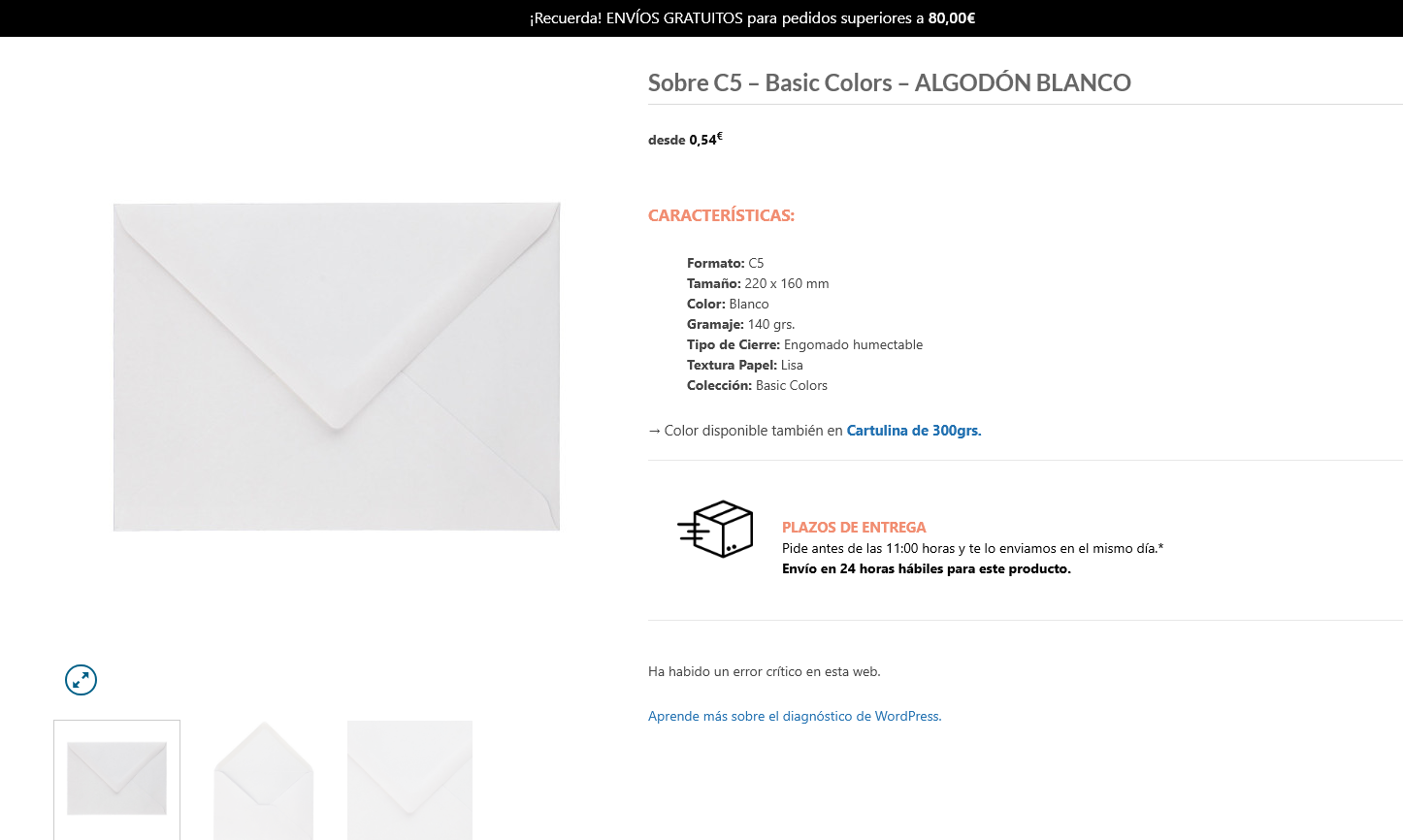Click the Gramaje 140 grs. line
Viewport: 1403px width, 840px height.
(x=740, y=324)
